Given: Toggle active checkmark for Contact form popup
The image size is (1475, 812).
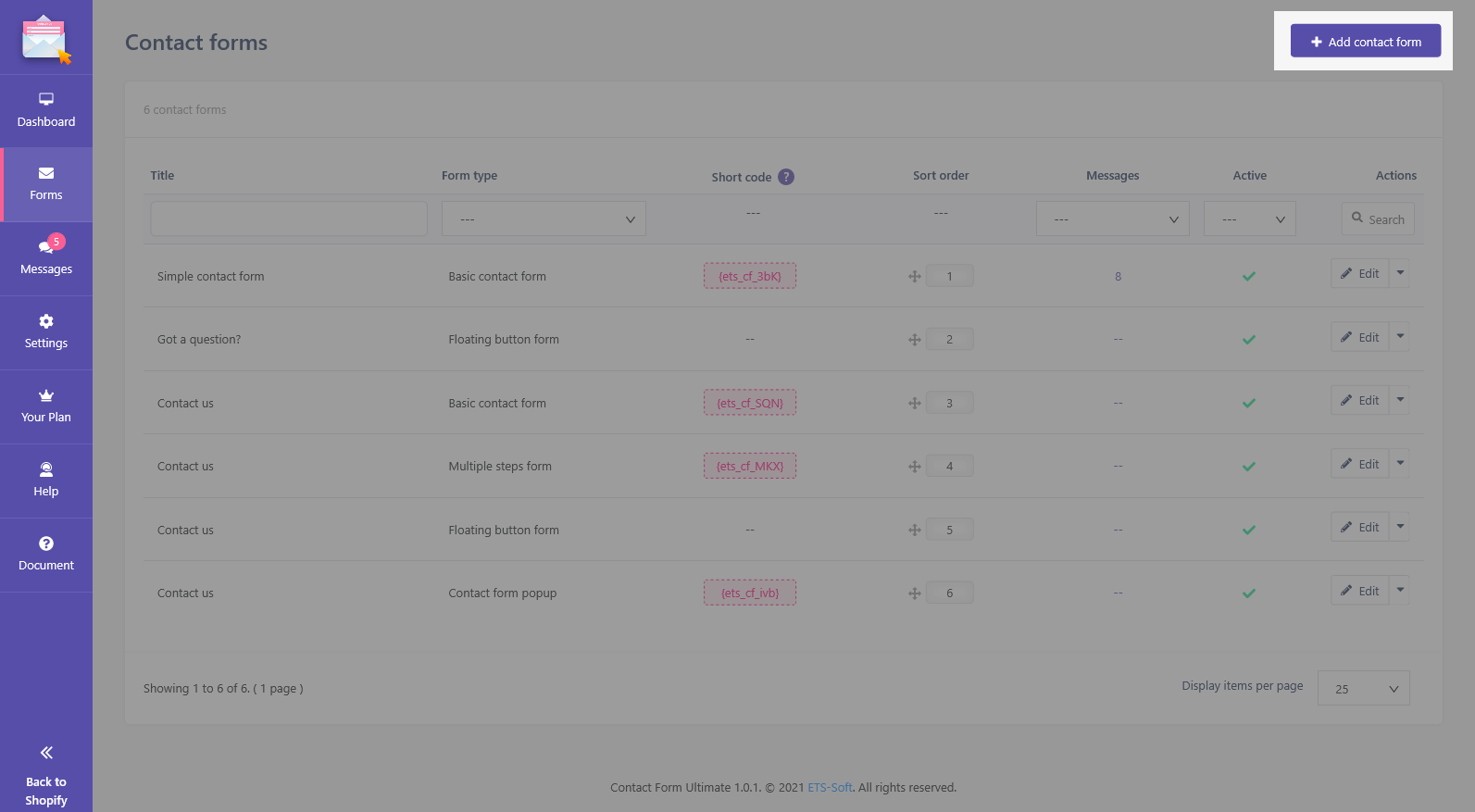Looking at the screenshot, I should (x=1249, y=593).
